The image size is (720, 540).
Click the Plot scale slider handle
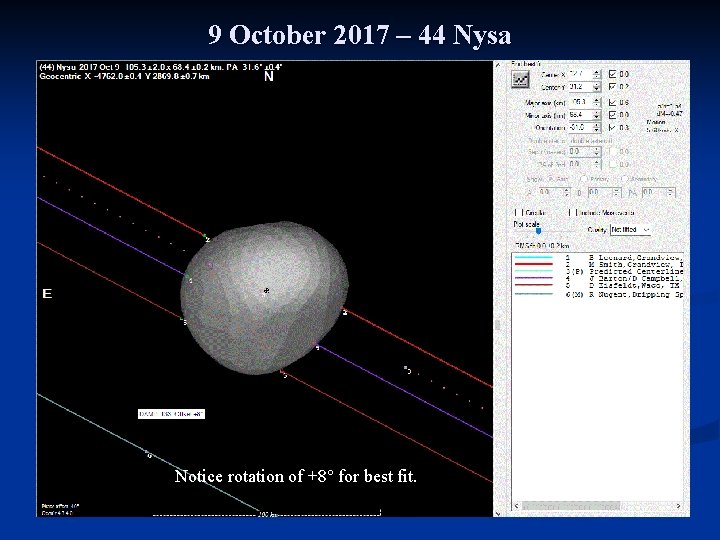click(x=538, y=231)
